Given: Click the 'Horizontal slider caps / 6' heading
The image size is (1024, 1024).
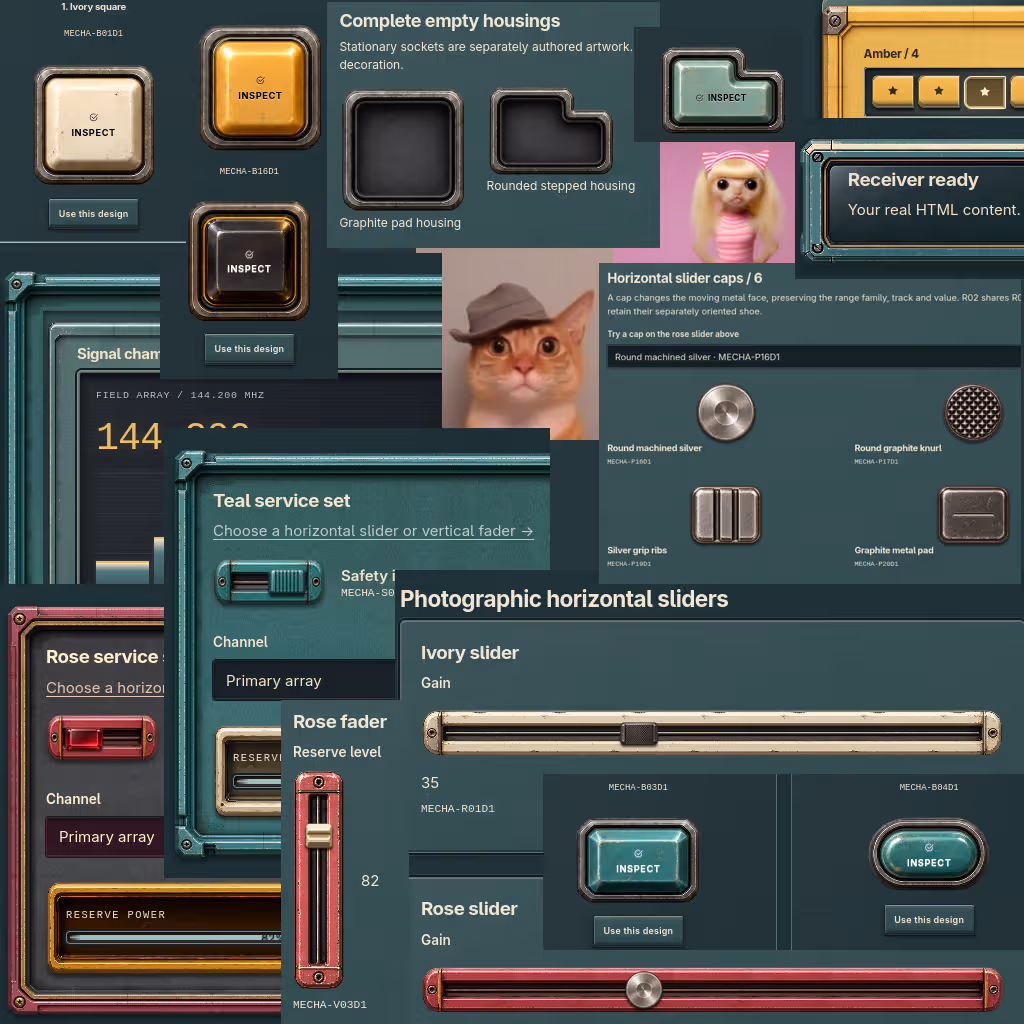Looking at the screenshot, I should (684, 278).
